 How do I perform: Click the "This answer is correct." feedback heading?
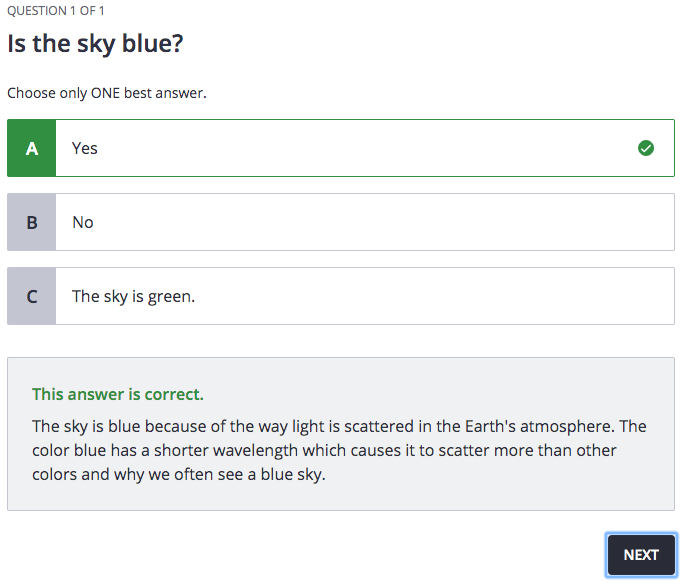click(118, 394)
